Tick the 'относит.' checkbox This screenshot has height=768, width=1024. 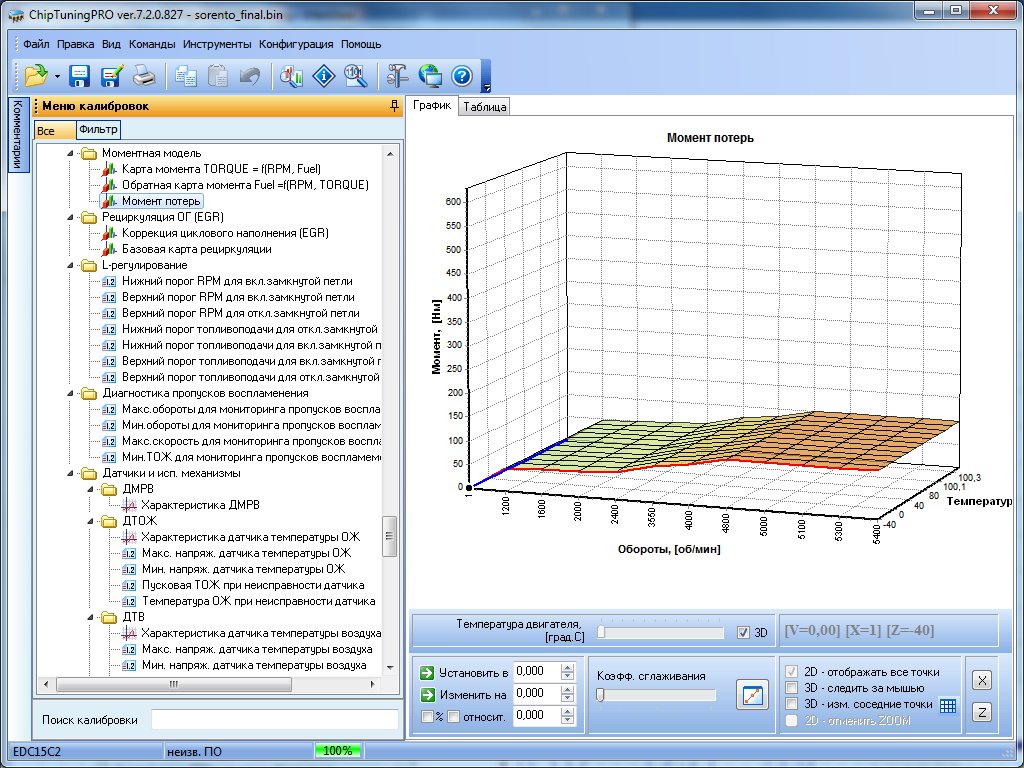pos(452,716)
